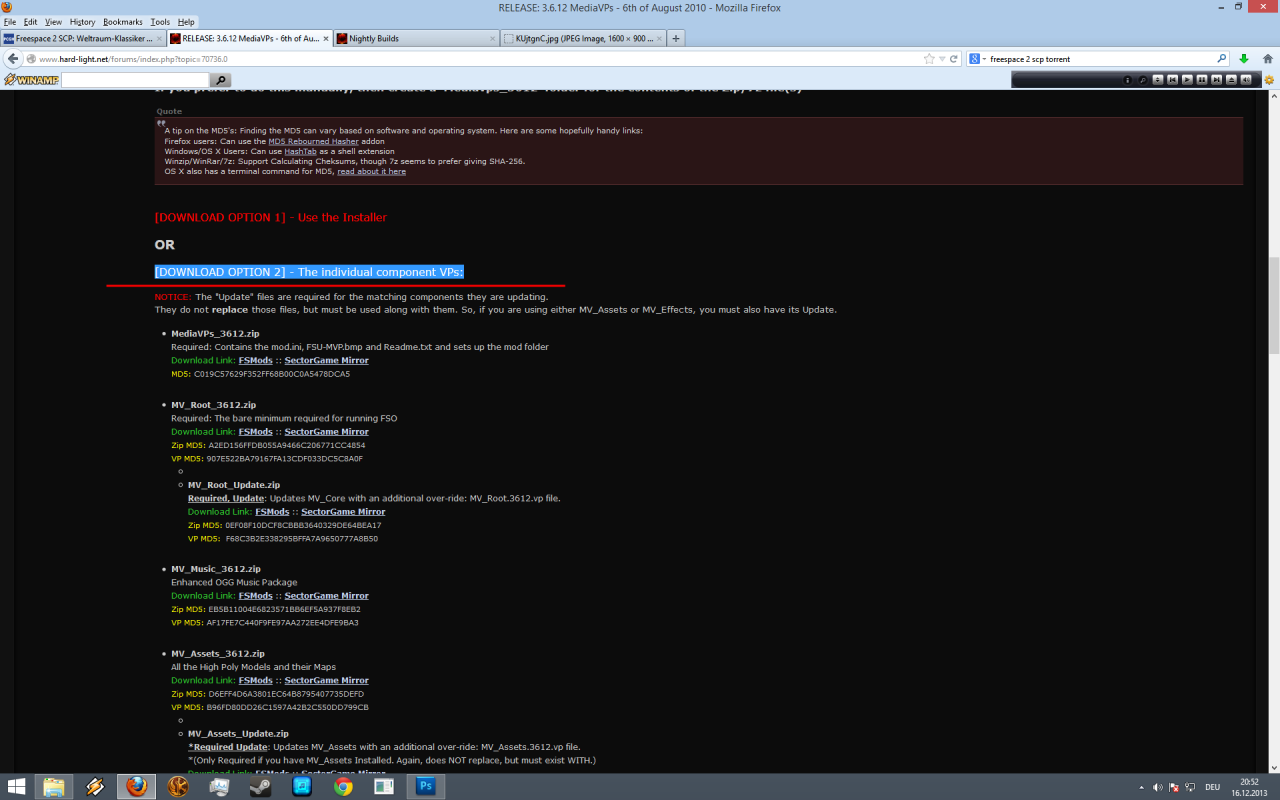
Task: Click FSMods link under MV_Music_3612.zip
Action: (255, 596)
